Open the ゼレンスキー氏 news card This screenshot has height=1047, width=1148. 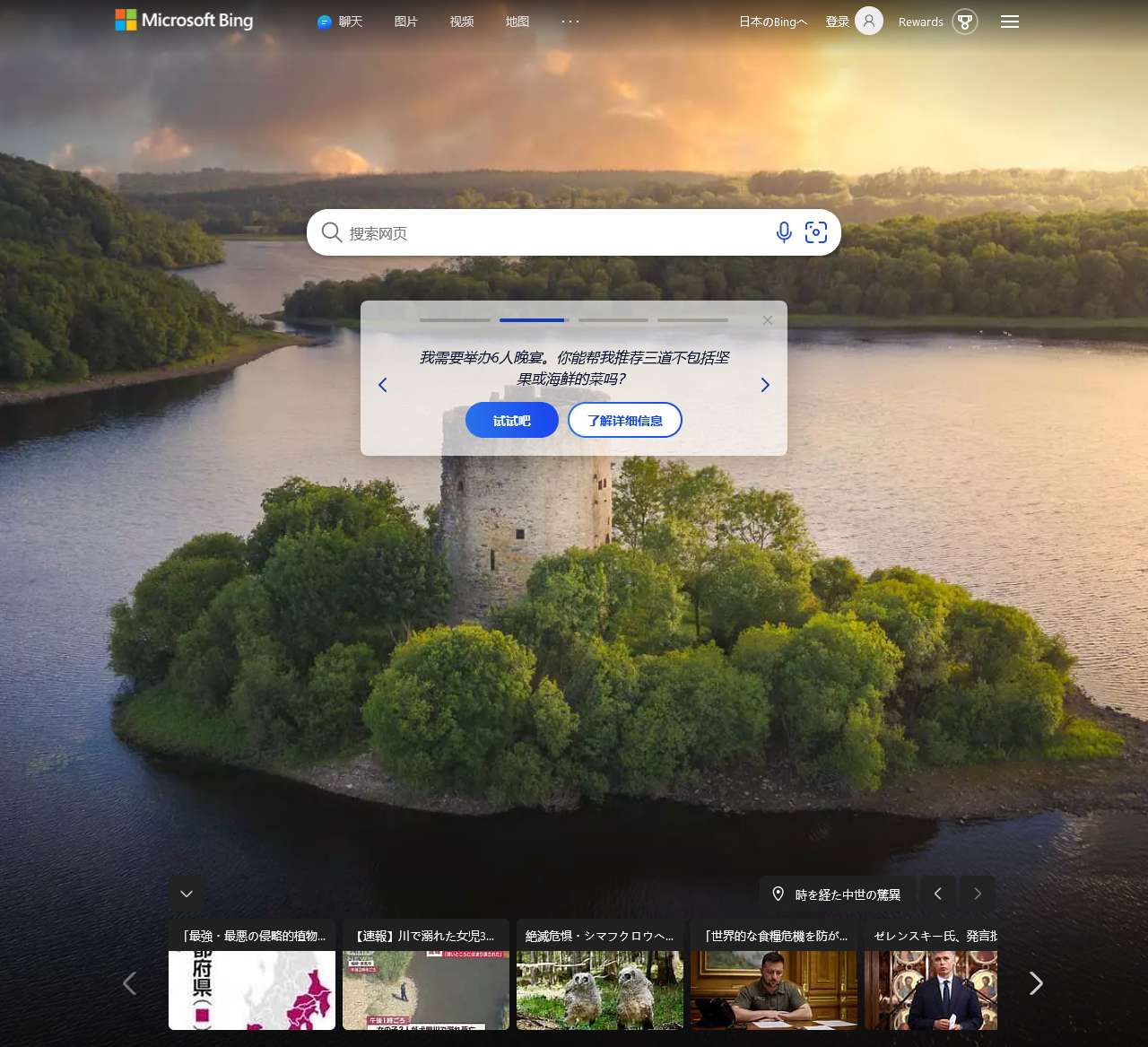pyautogui.click(x=931, y=974)
